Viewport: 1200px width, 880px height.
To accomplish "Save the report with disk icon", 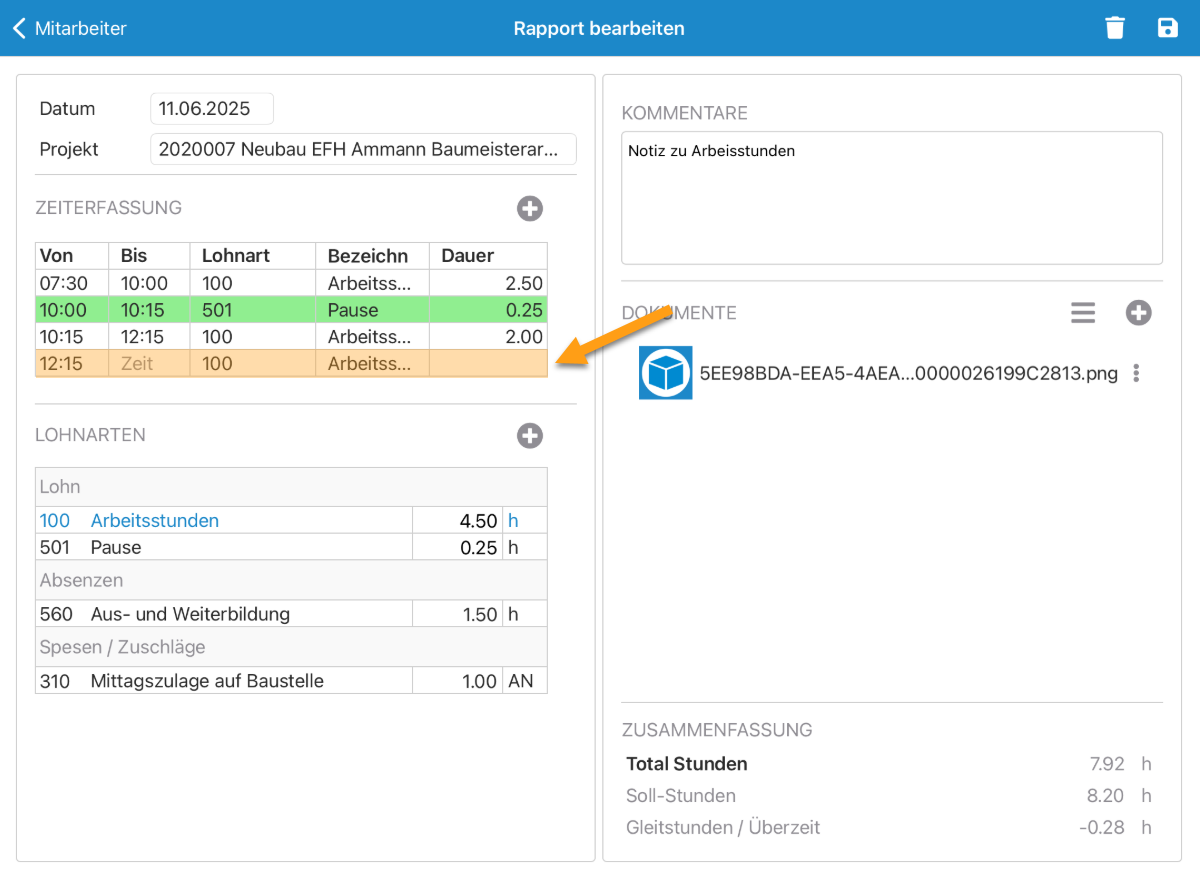I will [1167, 28].
